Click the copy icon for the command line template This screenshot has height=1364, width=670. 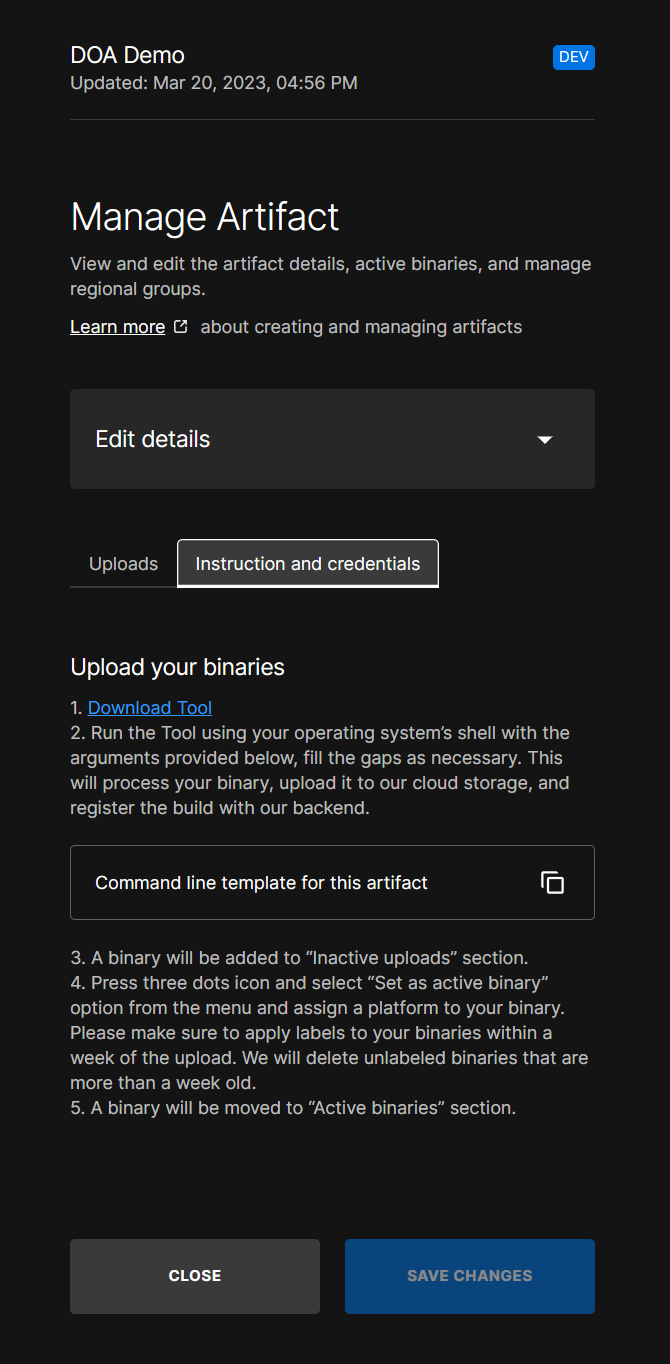pyautogui.click(x=552, y=882)
